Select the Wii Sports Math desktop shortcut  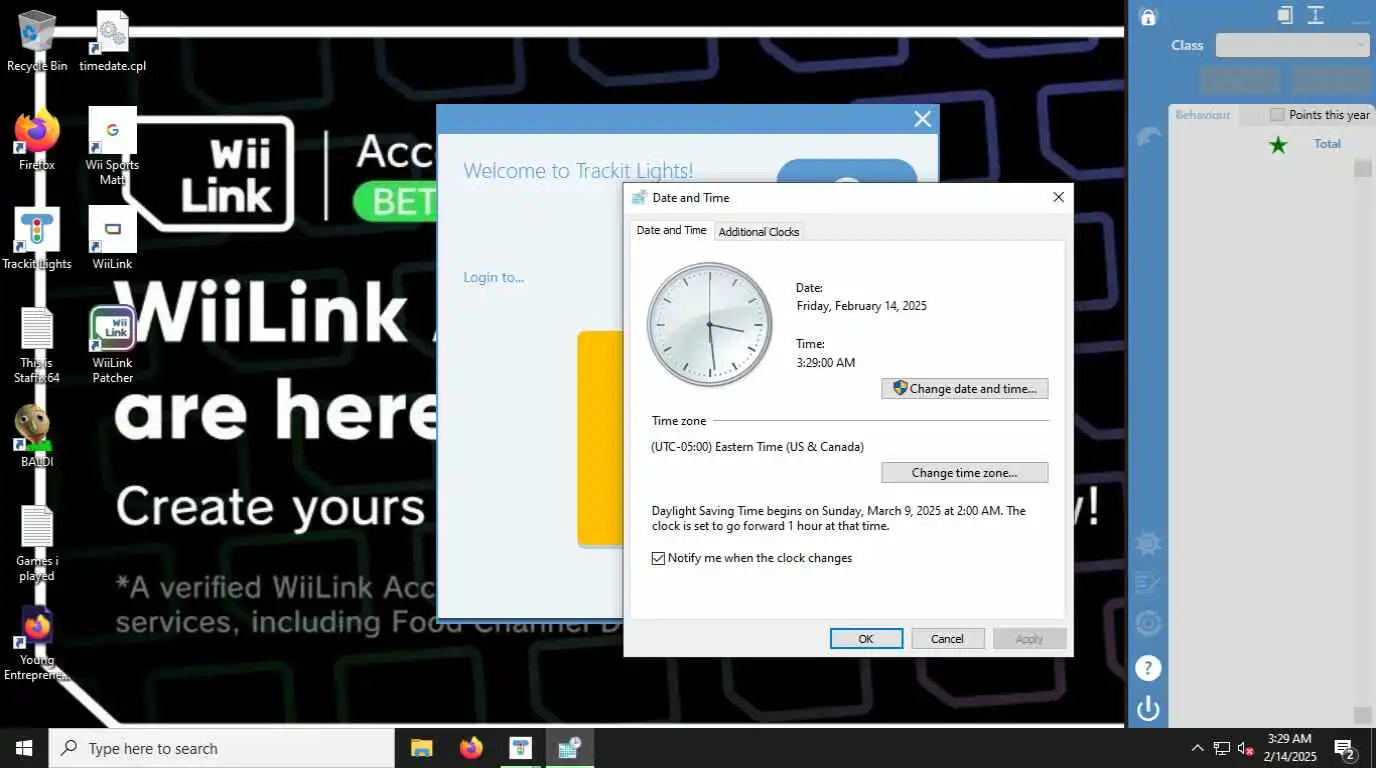pyautogui.click(x=113, y=146)
